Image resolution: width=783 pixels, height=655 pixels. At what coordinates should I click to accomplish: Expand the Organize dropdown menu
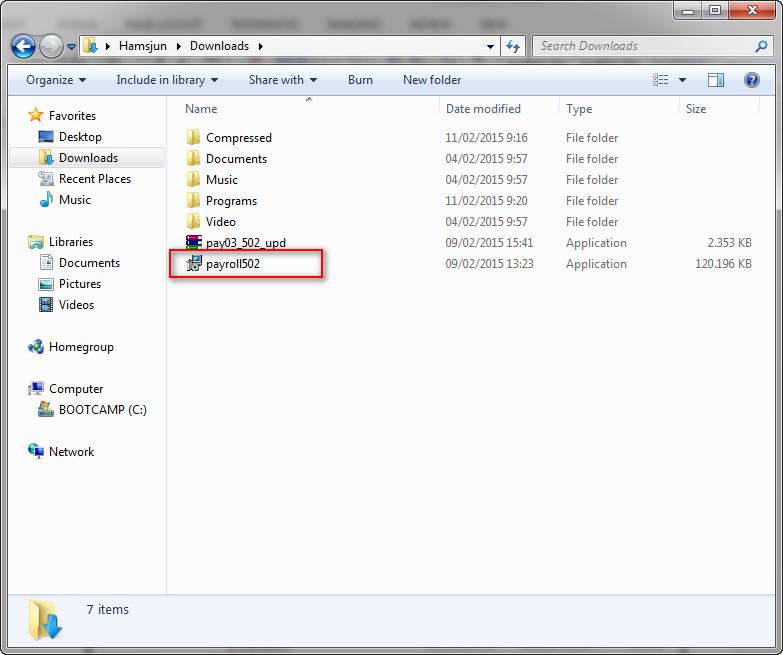pos(56,80)
